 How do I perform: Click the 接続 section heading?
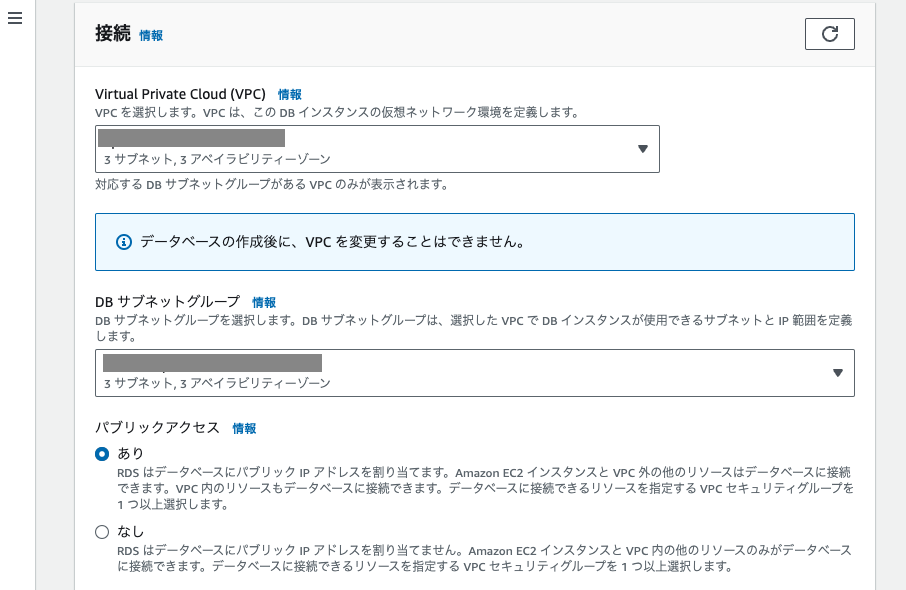click(x=113, y=34)
